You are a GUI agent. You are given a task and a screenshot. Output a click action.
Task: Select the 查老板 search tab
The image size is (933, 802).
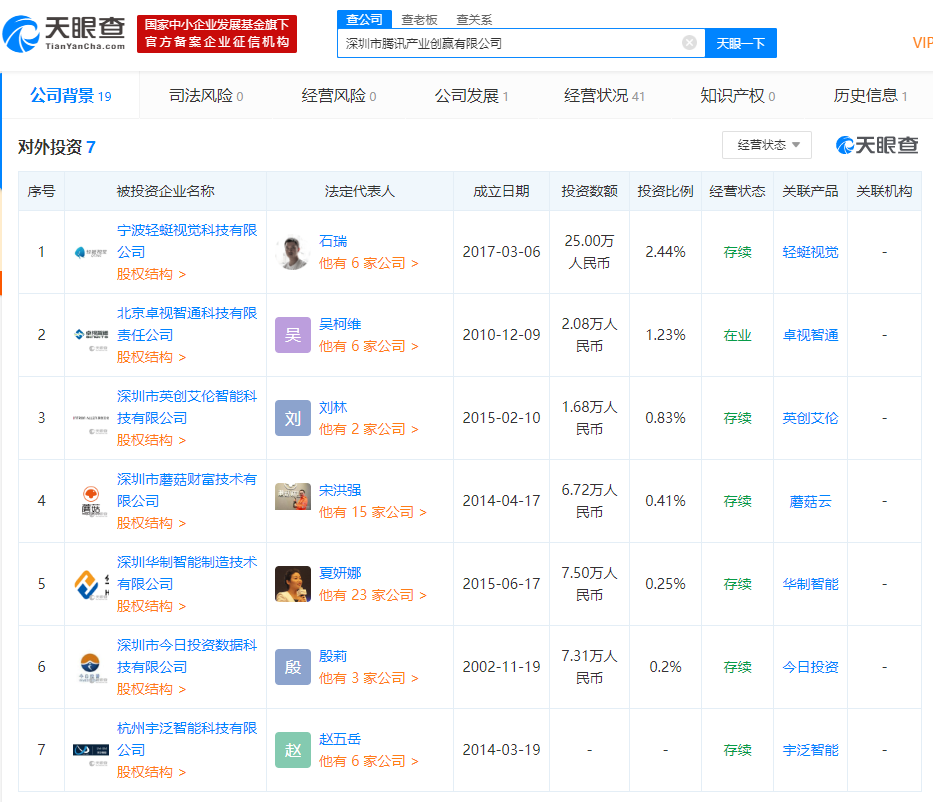point(419,20)
